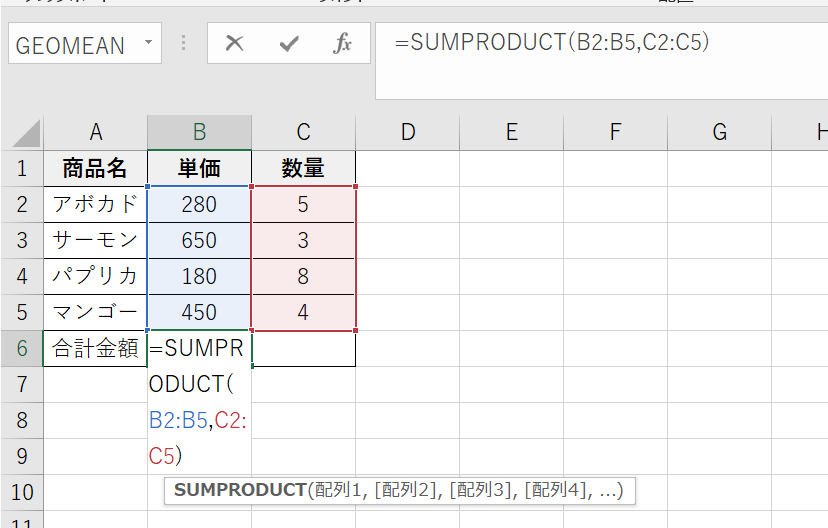Click the Name Box showing GEOMEAN
828x528 pixels.
pos(70,45)
